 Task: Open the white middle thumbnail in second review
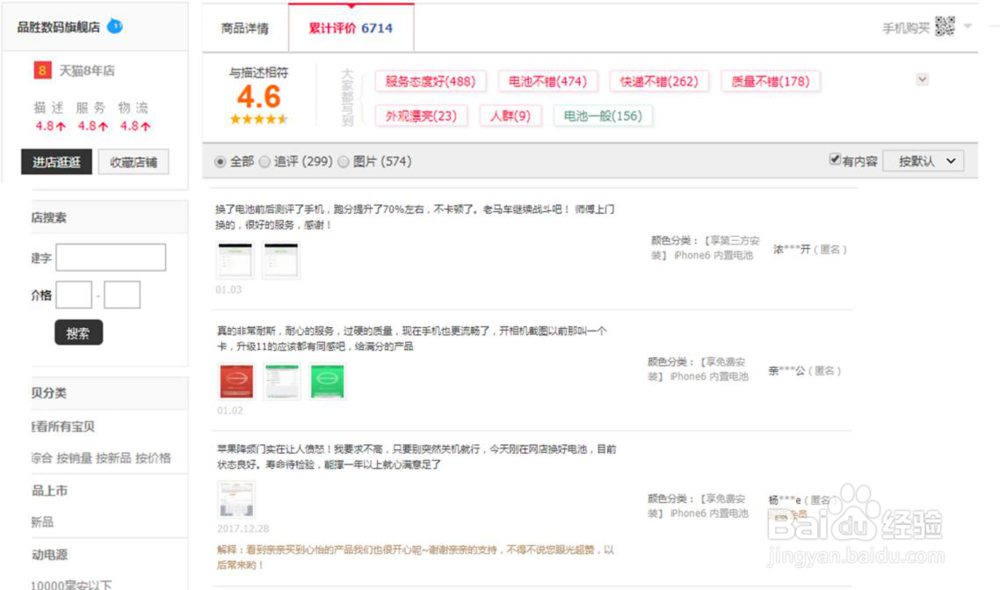[282, 381]
